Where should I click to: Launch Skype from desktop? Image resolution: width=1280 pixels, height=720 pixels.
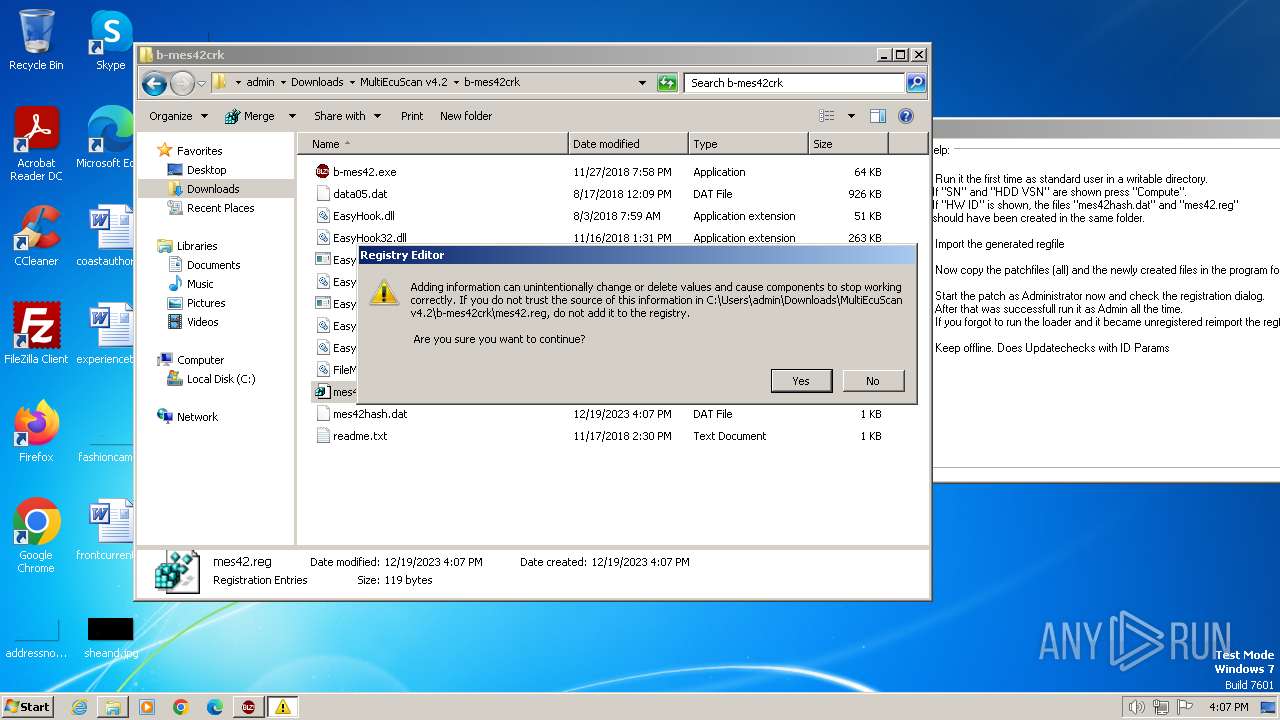tap(110, 40)
